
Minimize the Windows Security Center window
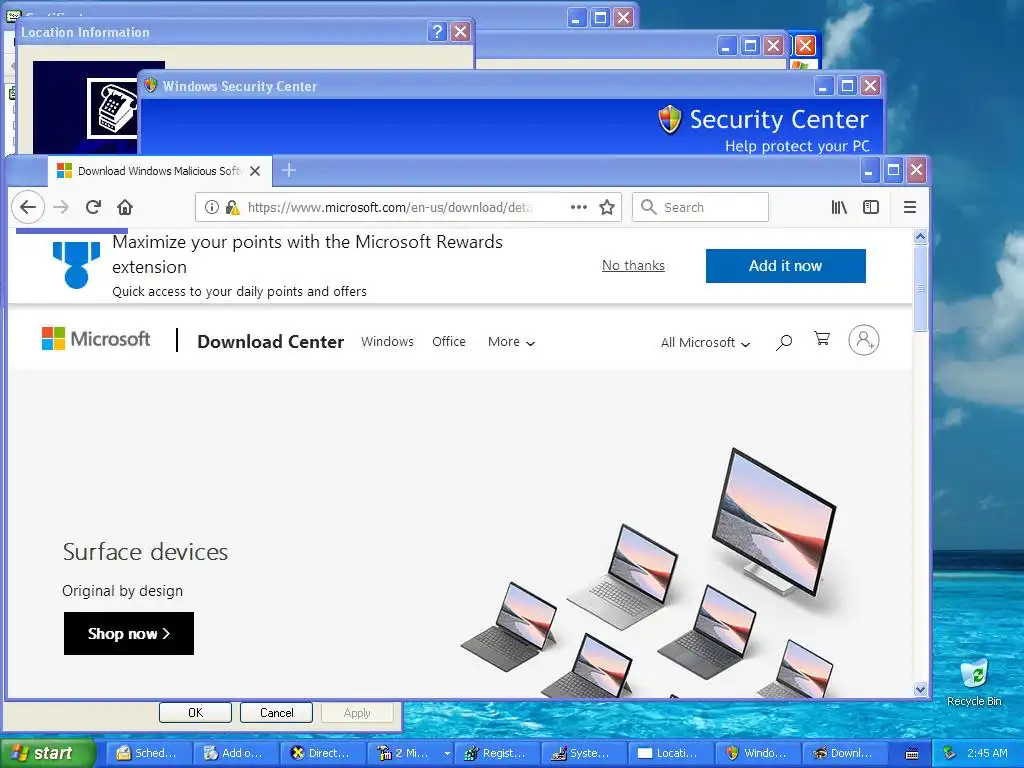pos(824,86)
